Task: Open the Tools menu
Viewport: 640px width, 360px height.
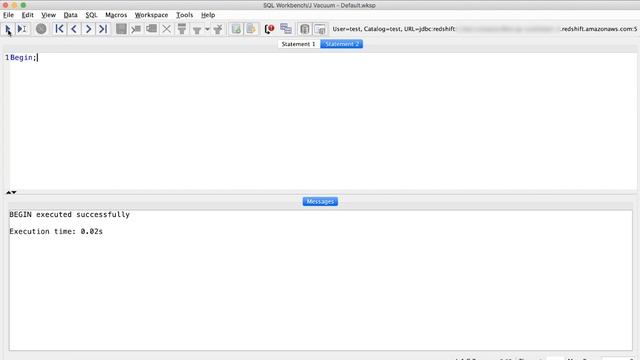Action: coord(184,15)
